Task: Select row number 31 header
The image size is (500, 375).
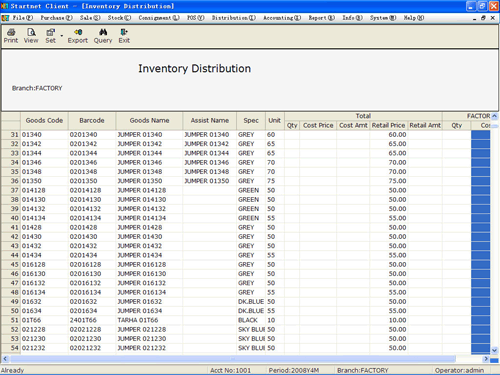Action: pos(11,135)
